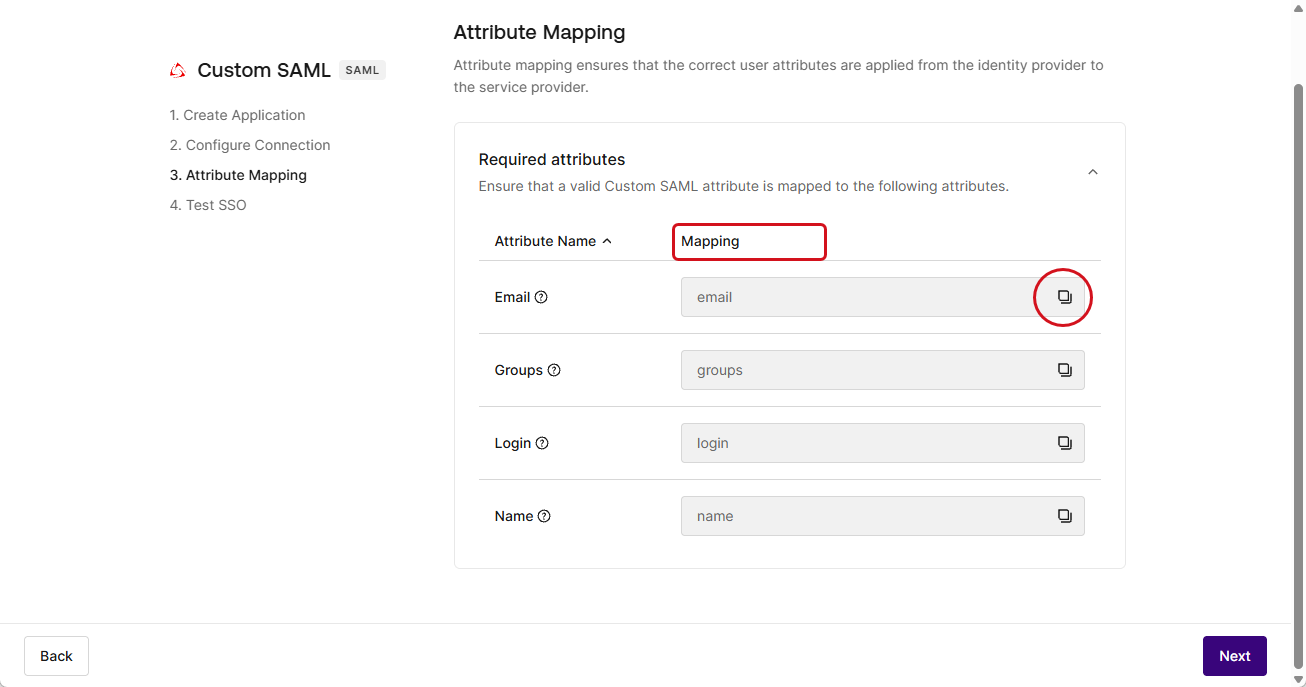Collapse the Required attributes section
The image size is (1306, 687).
point(1093,172)
